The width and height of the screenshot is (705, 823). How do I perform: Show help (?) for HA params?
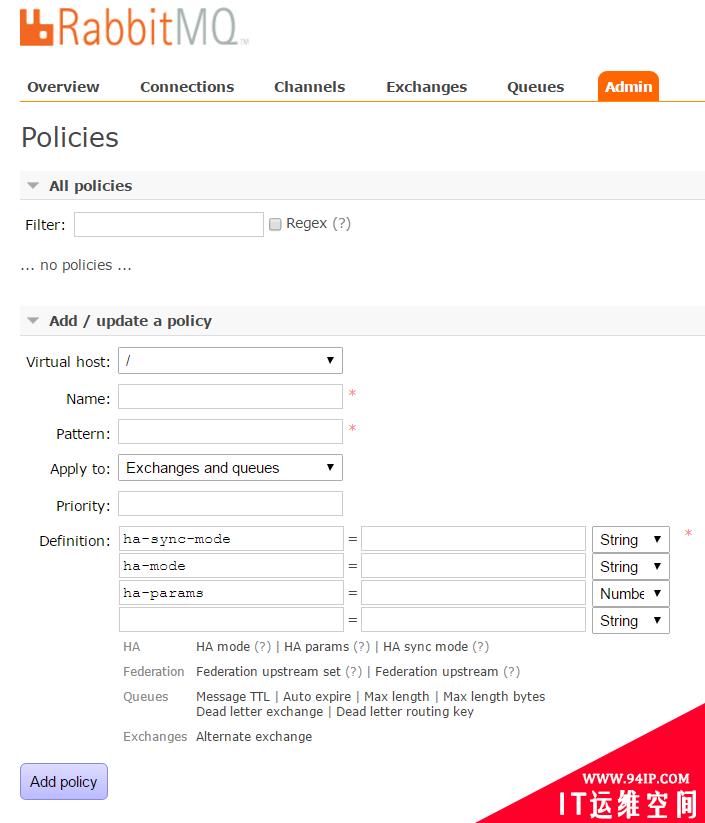click(362, 647)
